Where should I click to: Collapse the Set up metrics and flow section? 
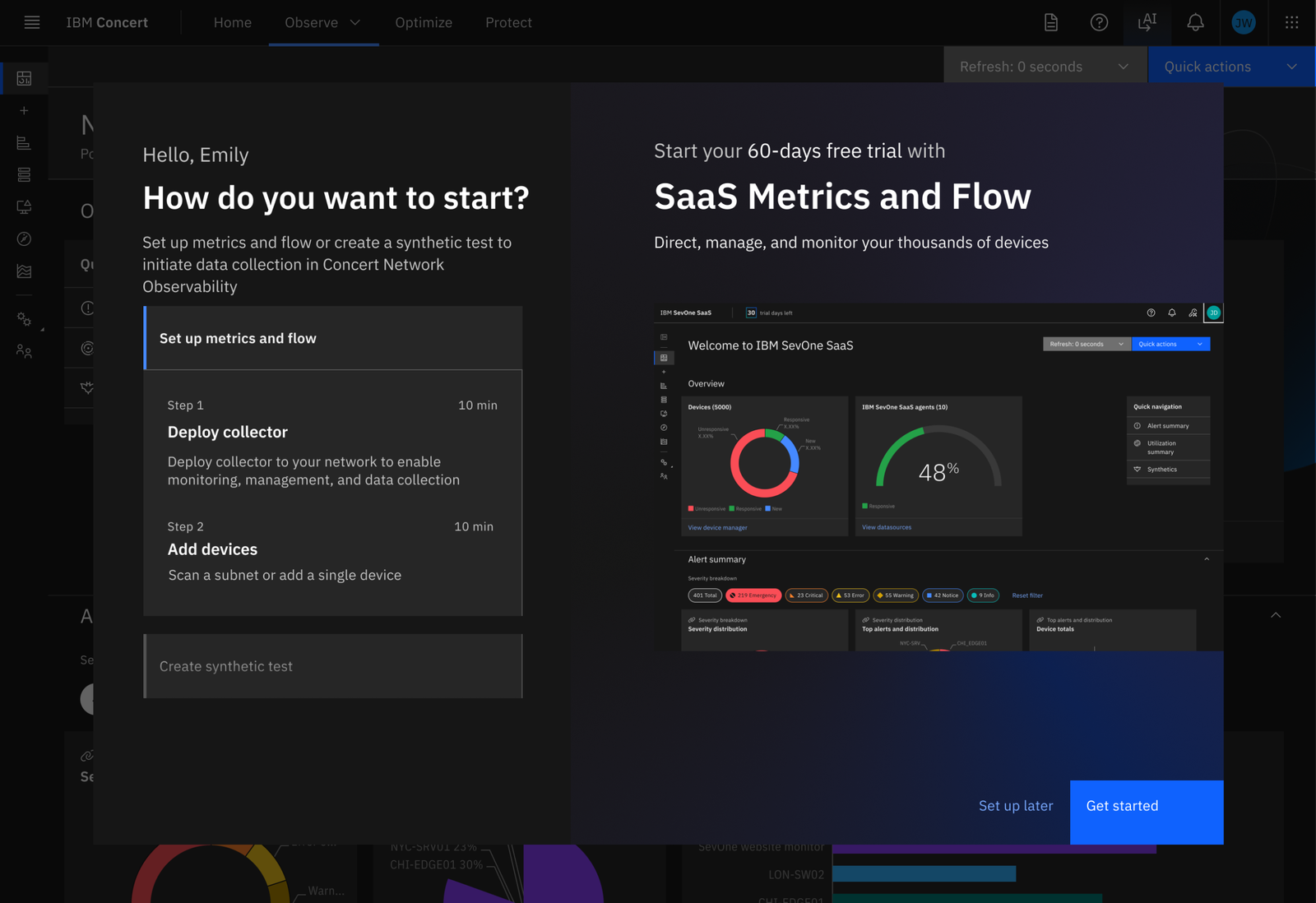point(333,338)
